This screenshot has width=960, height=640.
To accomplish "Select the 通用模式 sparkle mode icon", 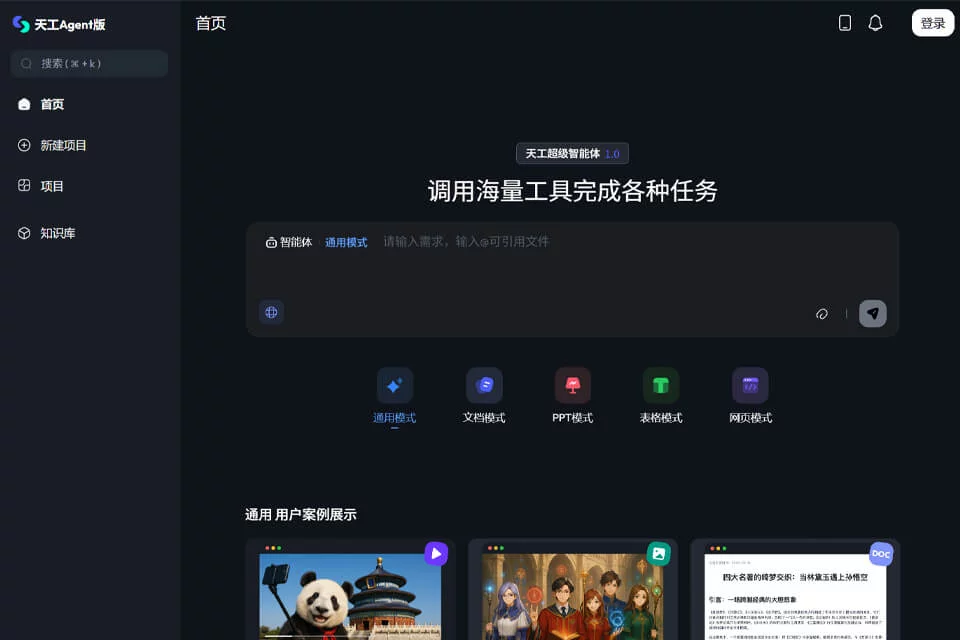I will (395, 385).
